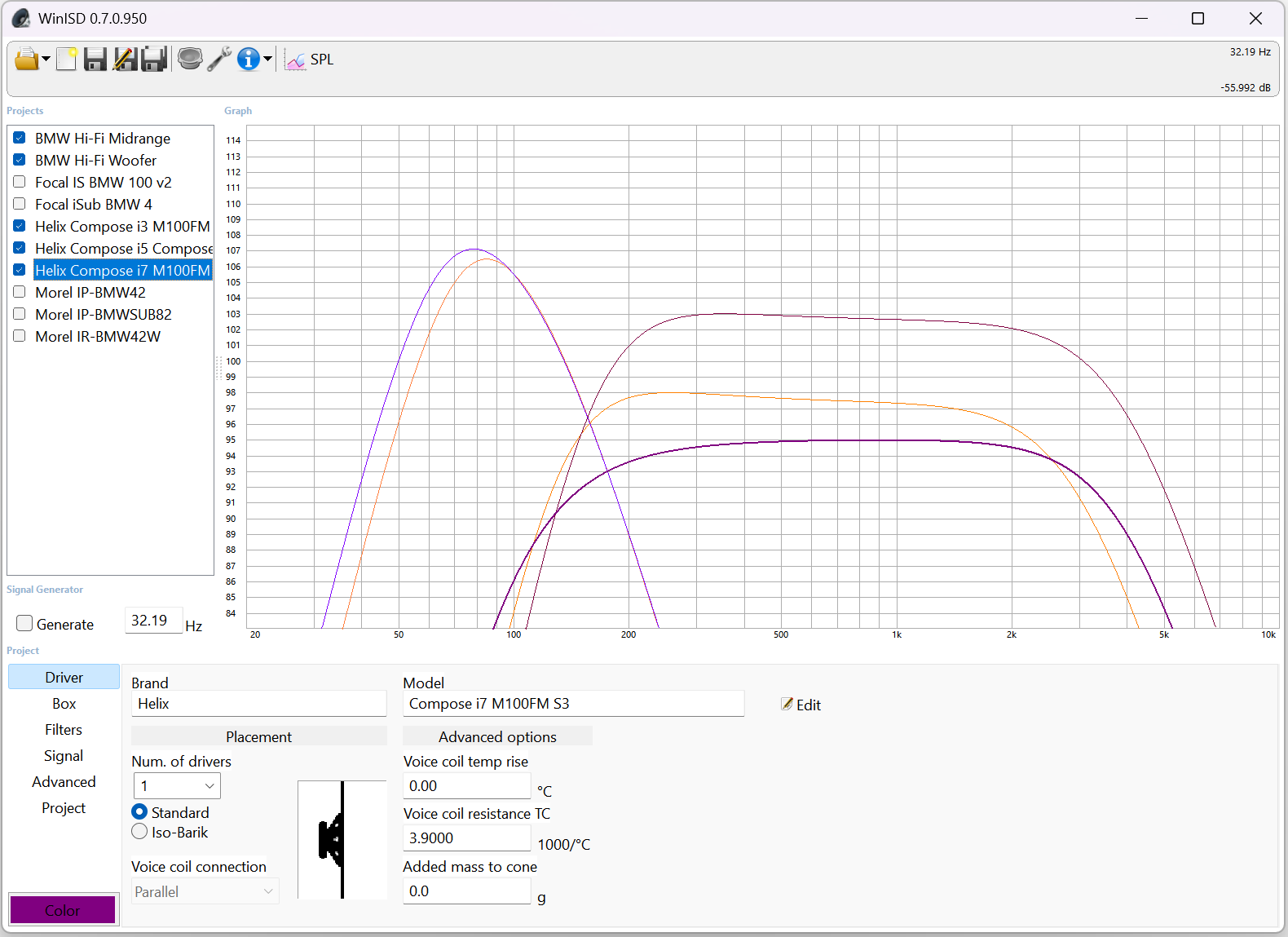
Task: Click the Added mass to cone field
Action: click(466, 891)
